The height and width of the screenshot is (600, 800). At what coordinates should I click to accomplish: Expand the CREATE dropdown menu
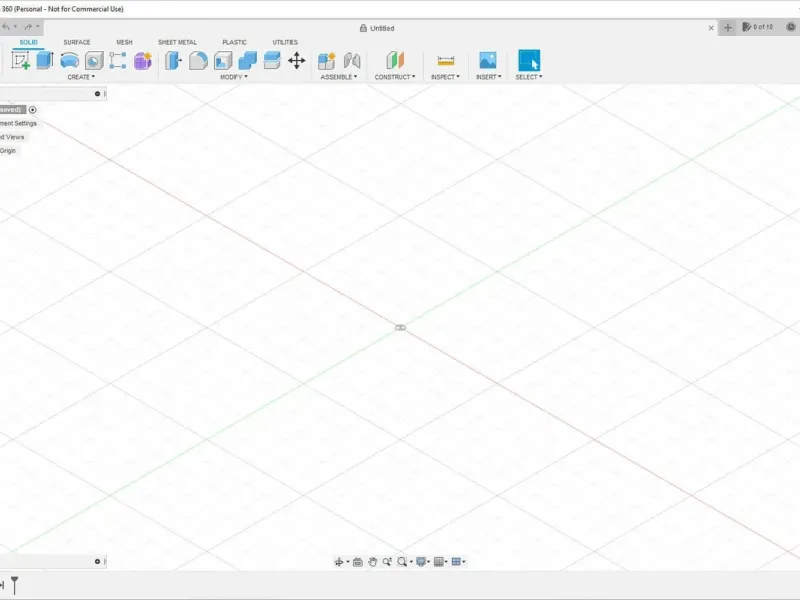(81, 77)
